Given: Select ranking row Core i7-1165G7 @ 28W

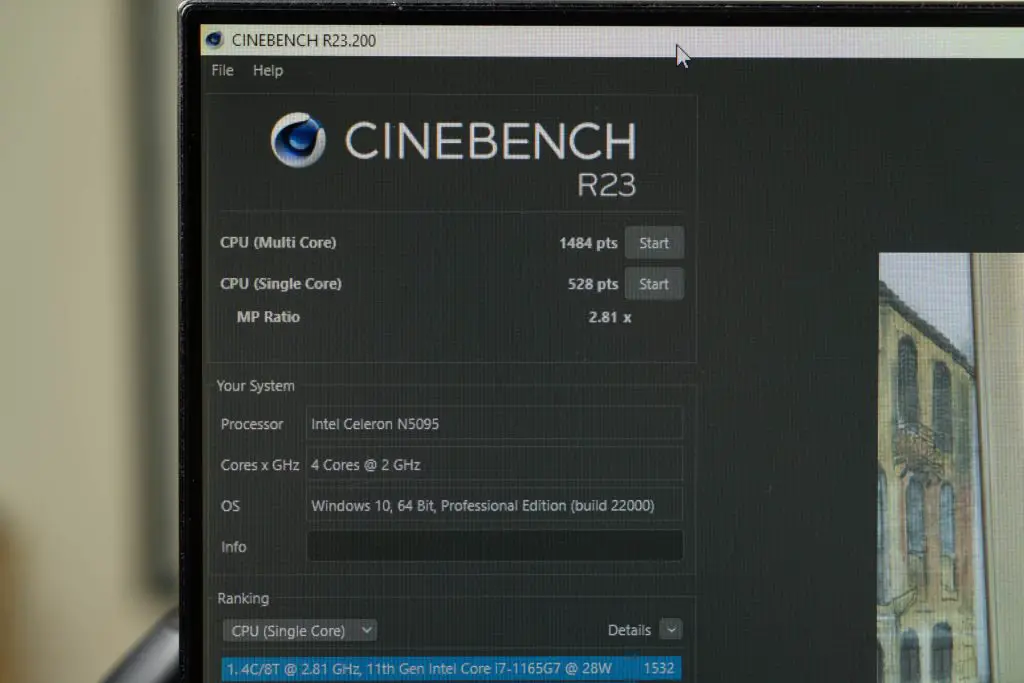Looking at the screenshot, I should click(x=451, y=669).
